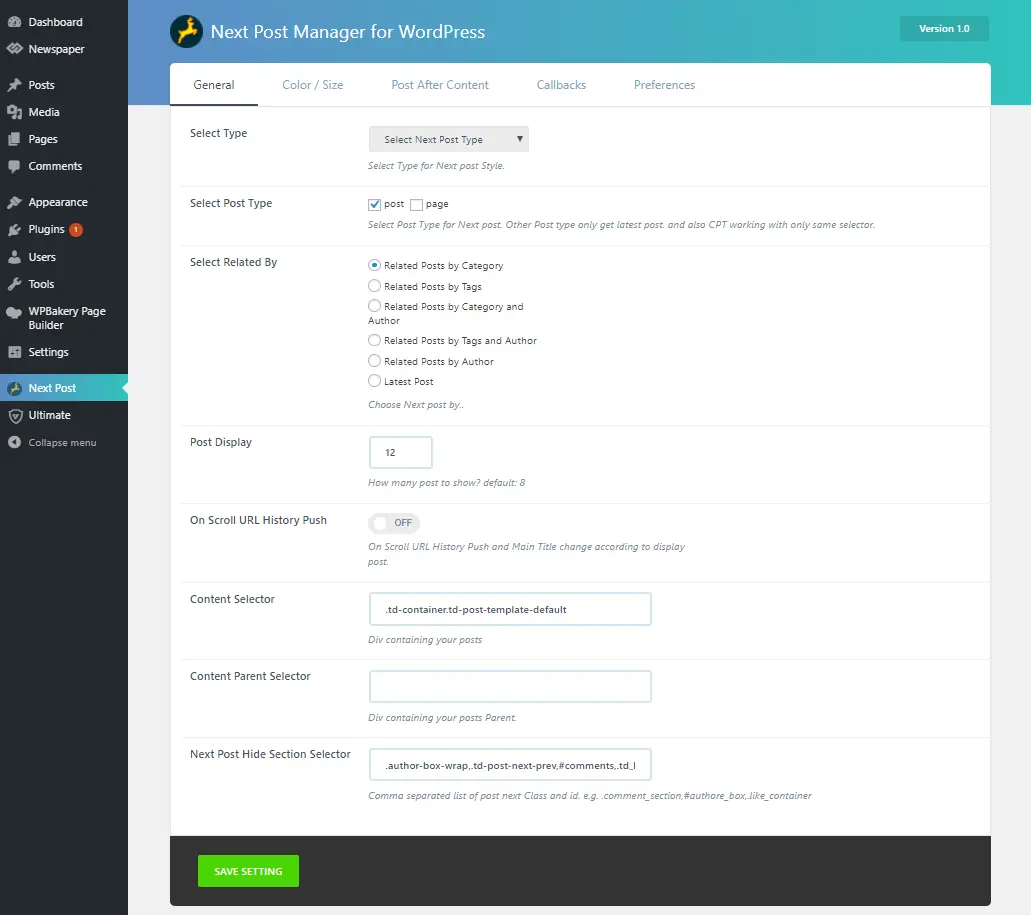Click the Media library icon
Screen dimensions: 1031x915
pos(14,112)
